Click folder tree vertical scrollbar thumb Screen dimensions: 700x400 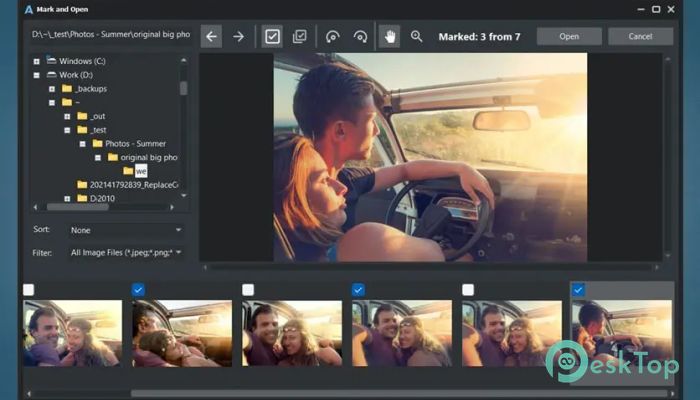pos(183,88)
